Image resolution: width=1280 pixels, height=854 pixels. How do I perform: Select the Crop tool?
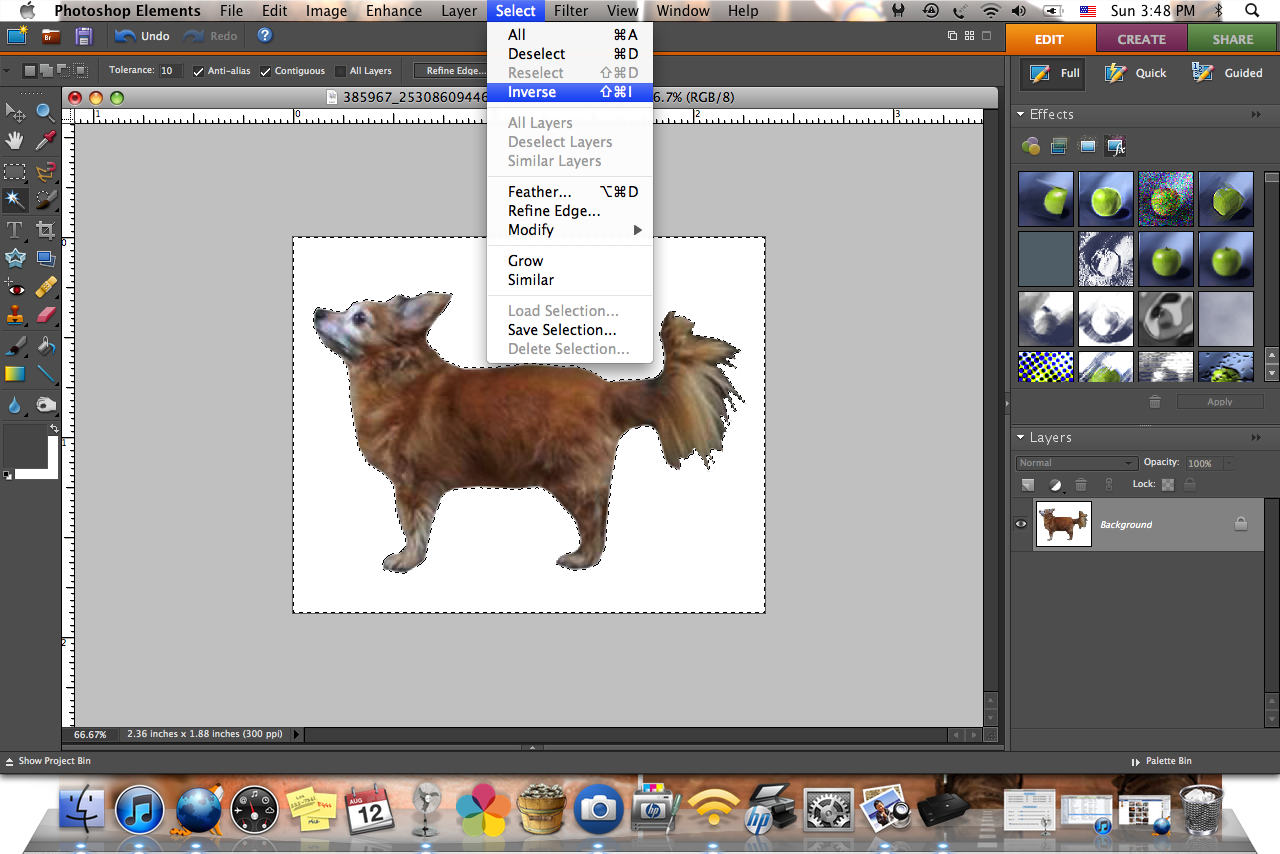(45, 230)
